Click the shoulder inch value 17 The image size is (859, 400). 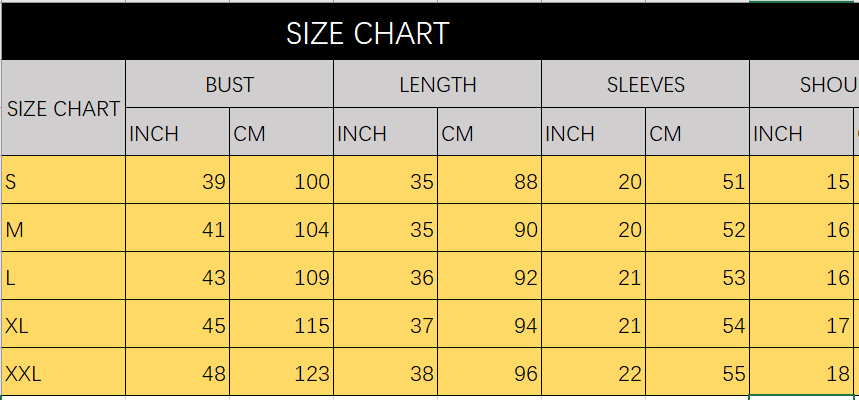click(x=801, y=324)
